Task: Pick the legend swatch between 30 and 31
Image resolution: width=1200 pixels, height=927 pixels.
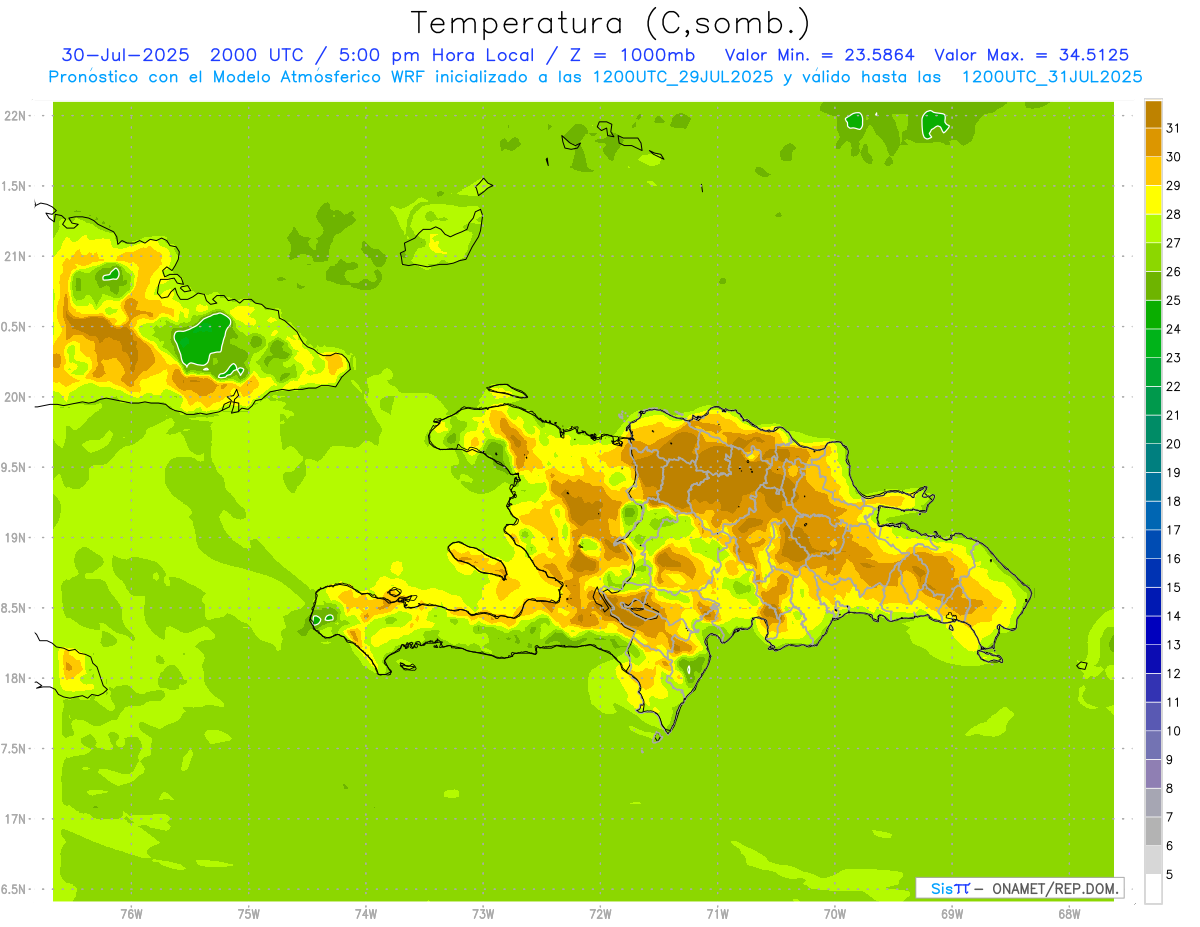Action: [1153, 143]
